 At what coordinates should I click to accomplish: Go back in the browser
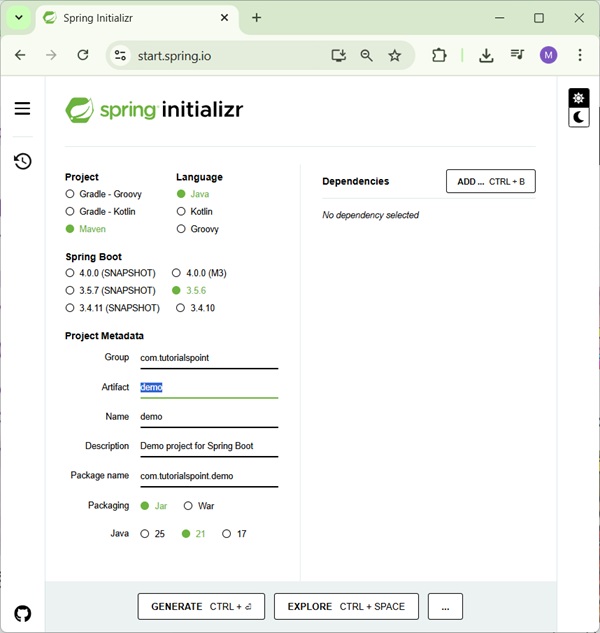20,55
